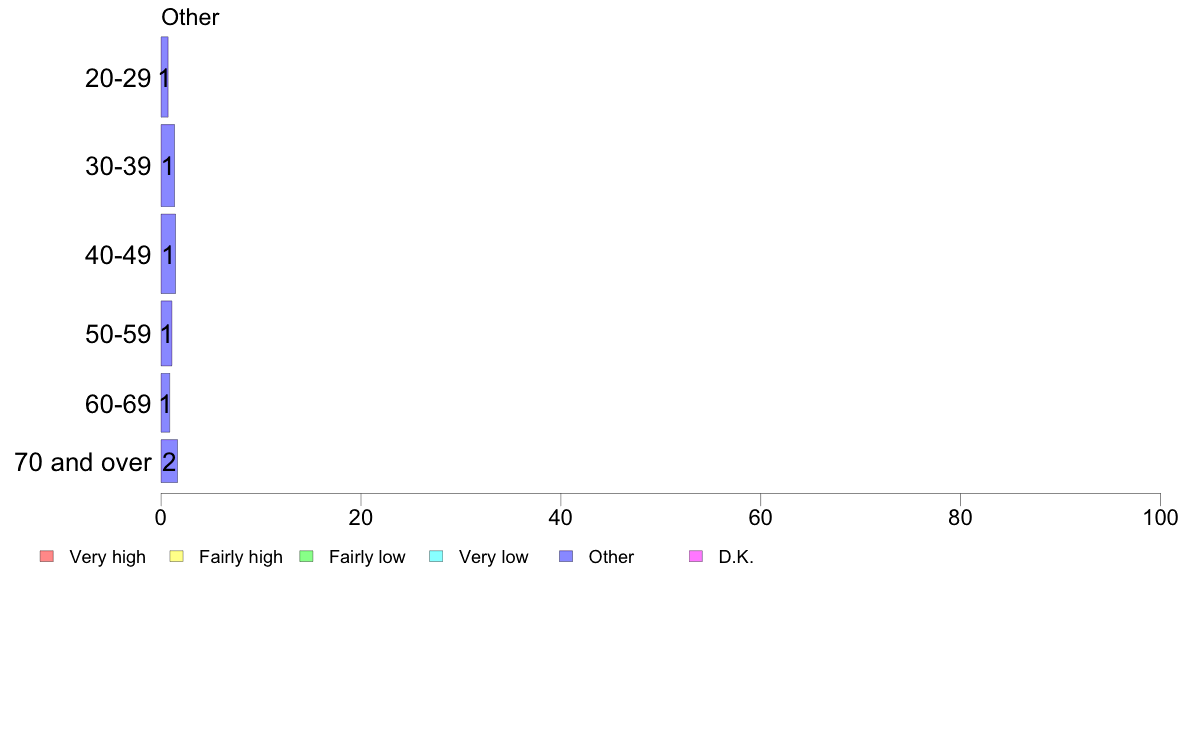Click the Very high red legend swatch
The image size is (1188, 736).
(47, 556)
